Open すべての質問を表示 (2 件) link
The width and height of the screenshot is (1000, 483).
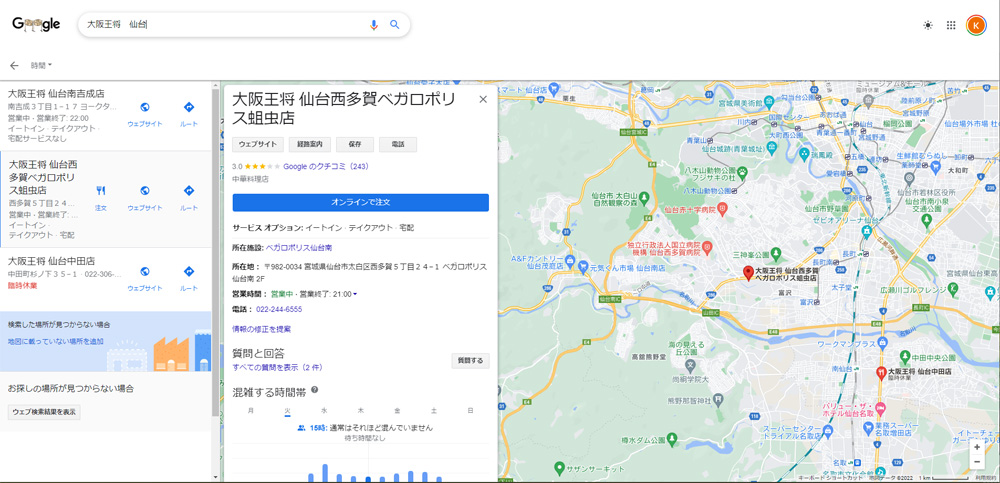click(x=277, y=368)
